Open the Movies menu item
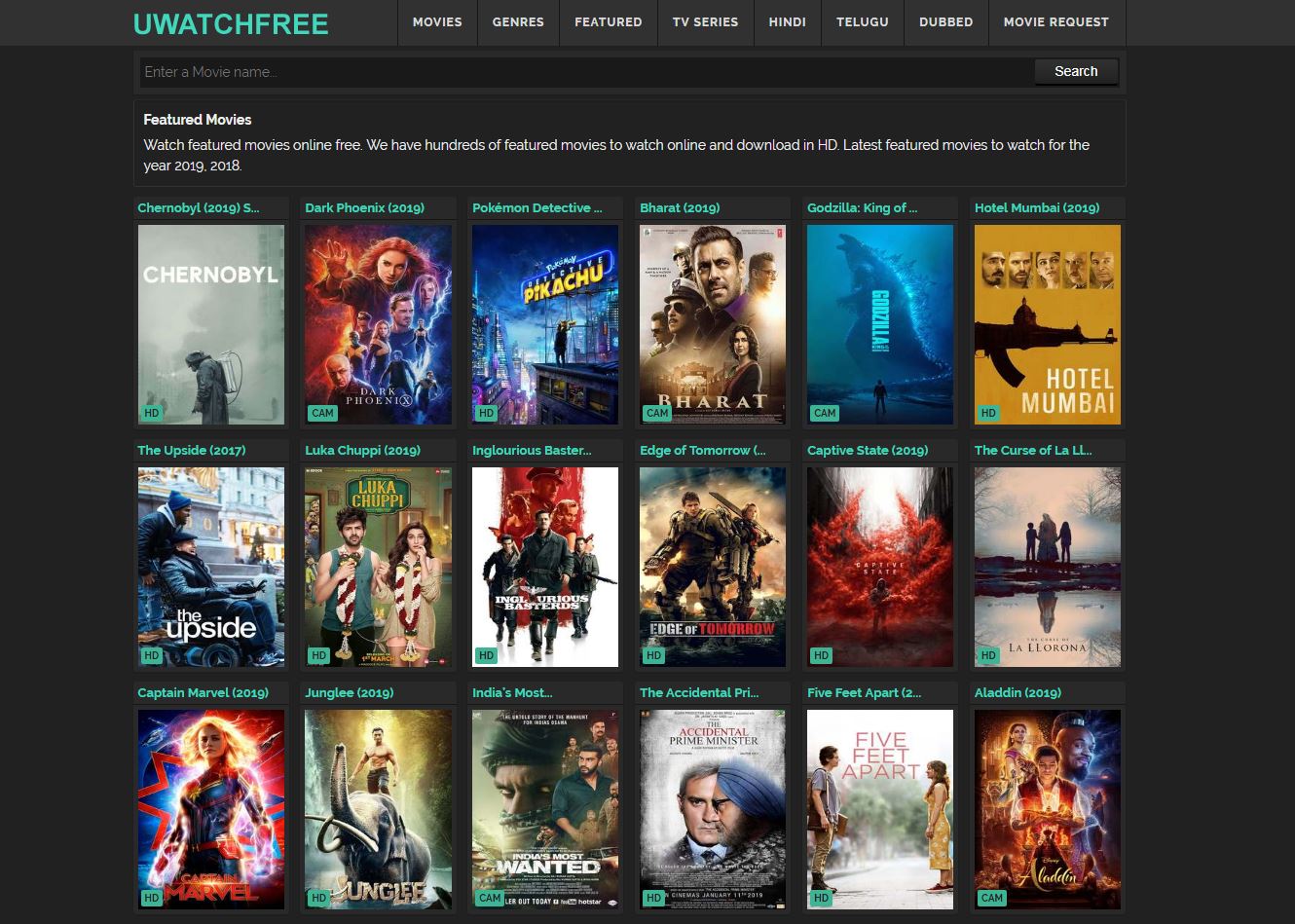This screenshot has height=924, width=1295. coord(437,22)
